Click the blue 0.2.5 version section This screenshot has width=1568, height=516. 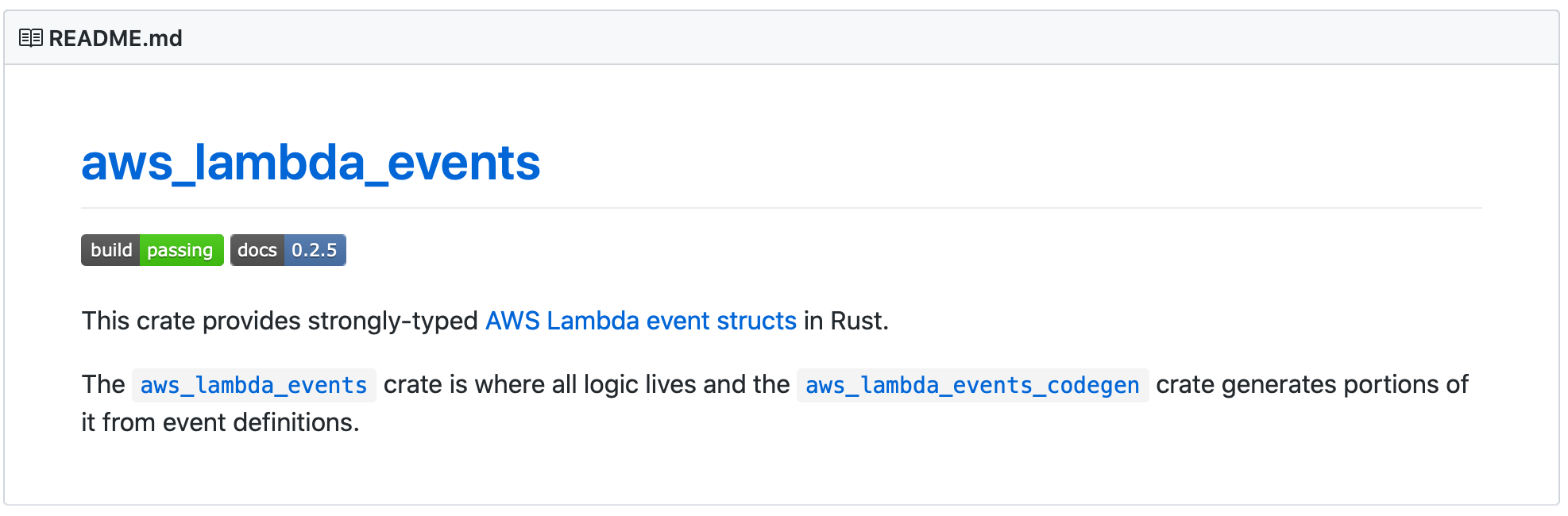[314, 250]
